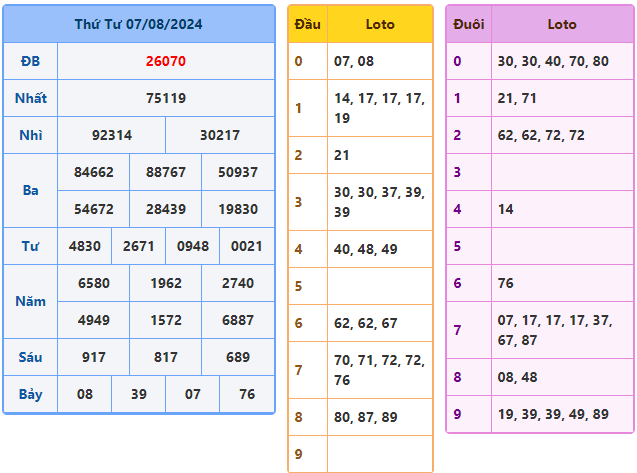The height and width of the screenshot is (473, 637).
Task: Click first prize number 75119
Action: point(165,98)
